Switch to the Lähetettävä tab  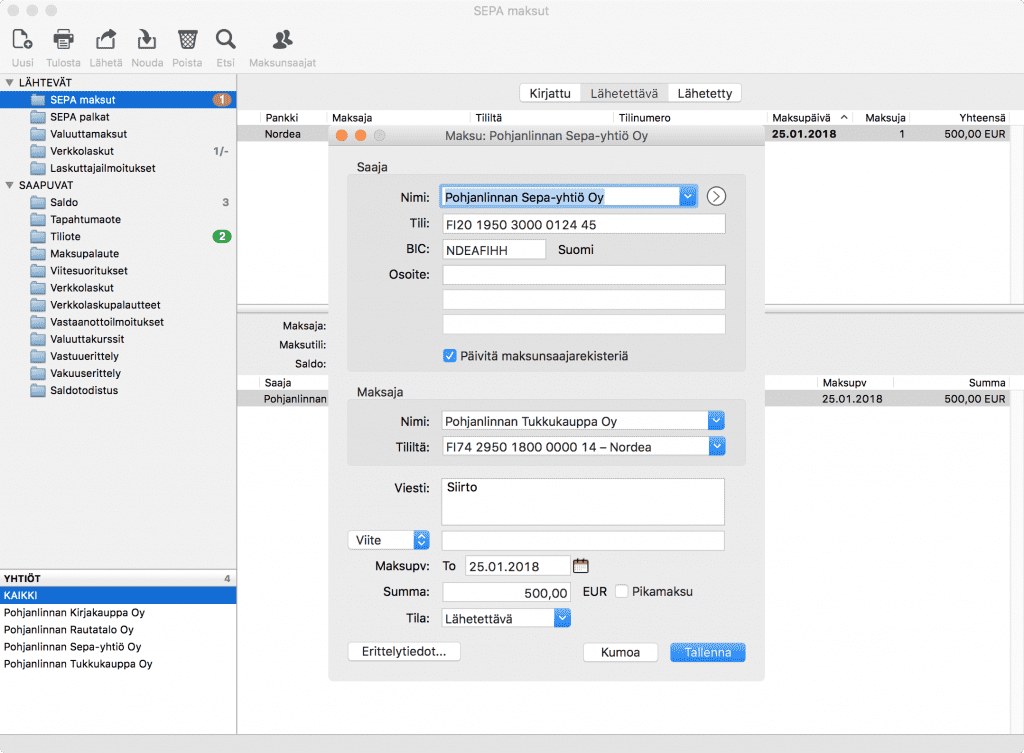(x=624, y=93)
